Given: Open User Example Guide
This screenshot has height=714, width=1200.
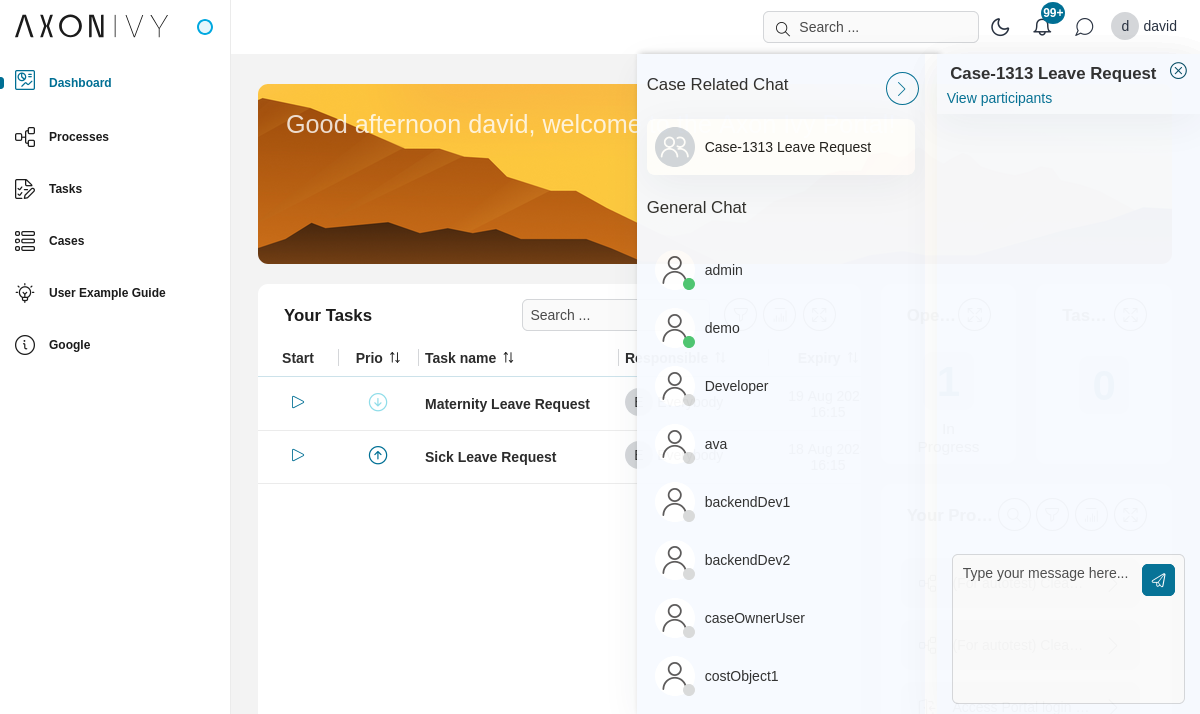Looking at the screenshot, I should [106, 293].
